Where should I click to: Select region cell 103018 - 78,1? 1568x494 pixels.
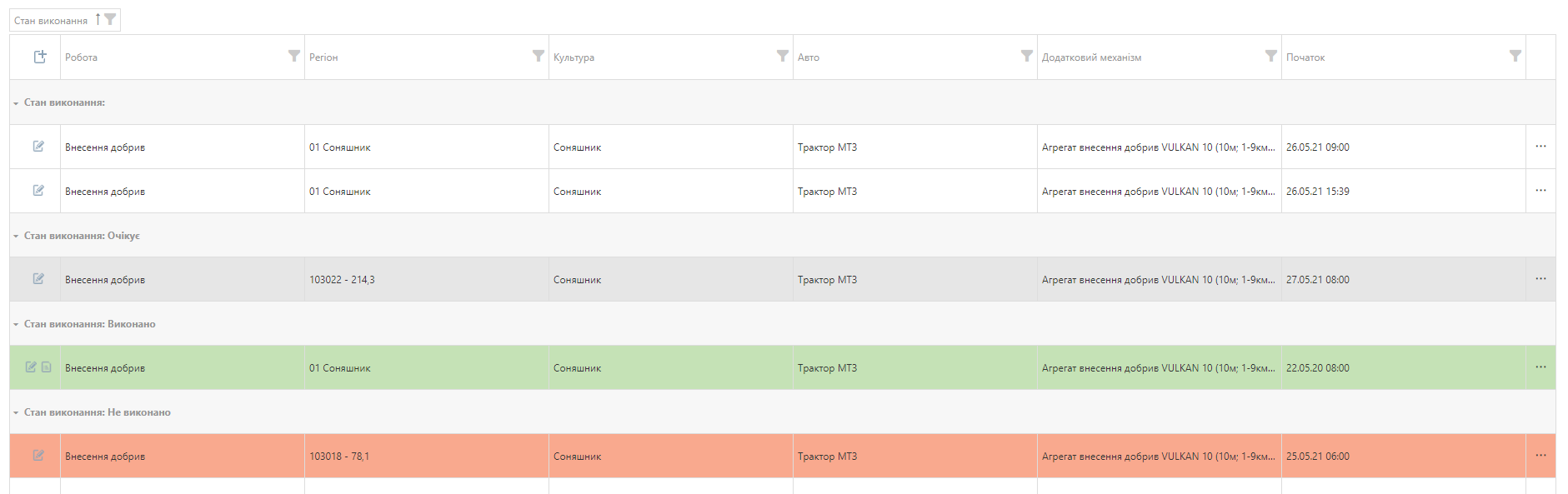coord(339,457)
